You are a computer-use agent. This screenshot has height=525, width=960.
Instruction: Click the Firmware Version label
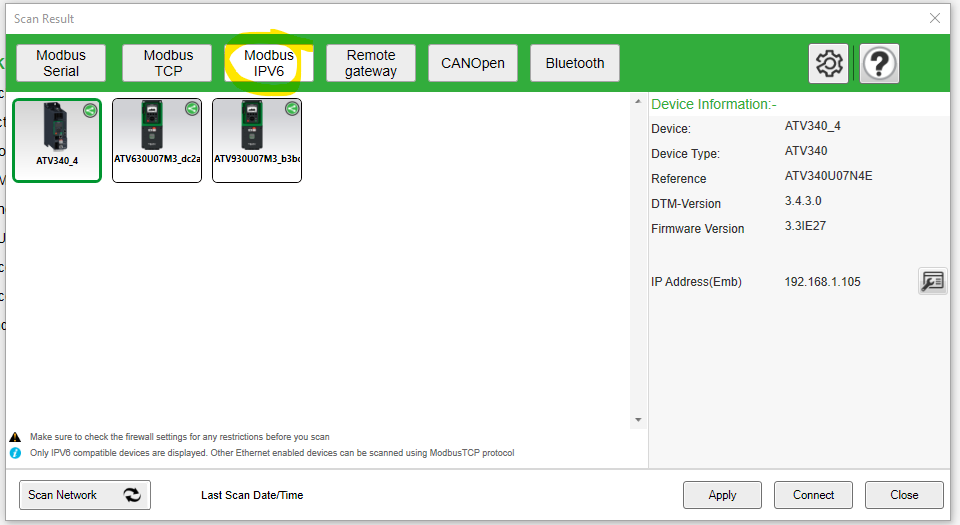coord(697,228)
